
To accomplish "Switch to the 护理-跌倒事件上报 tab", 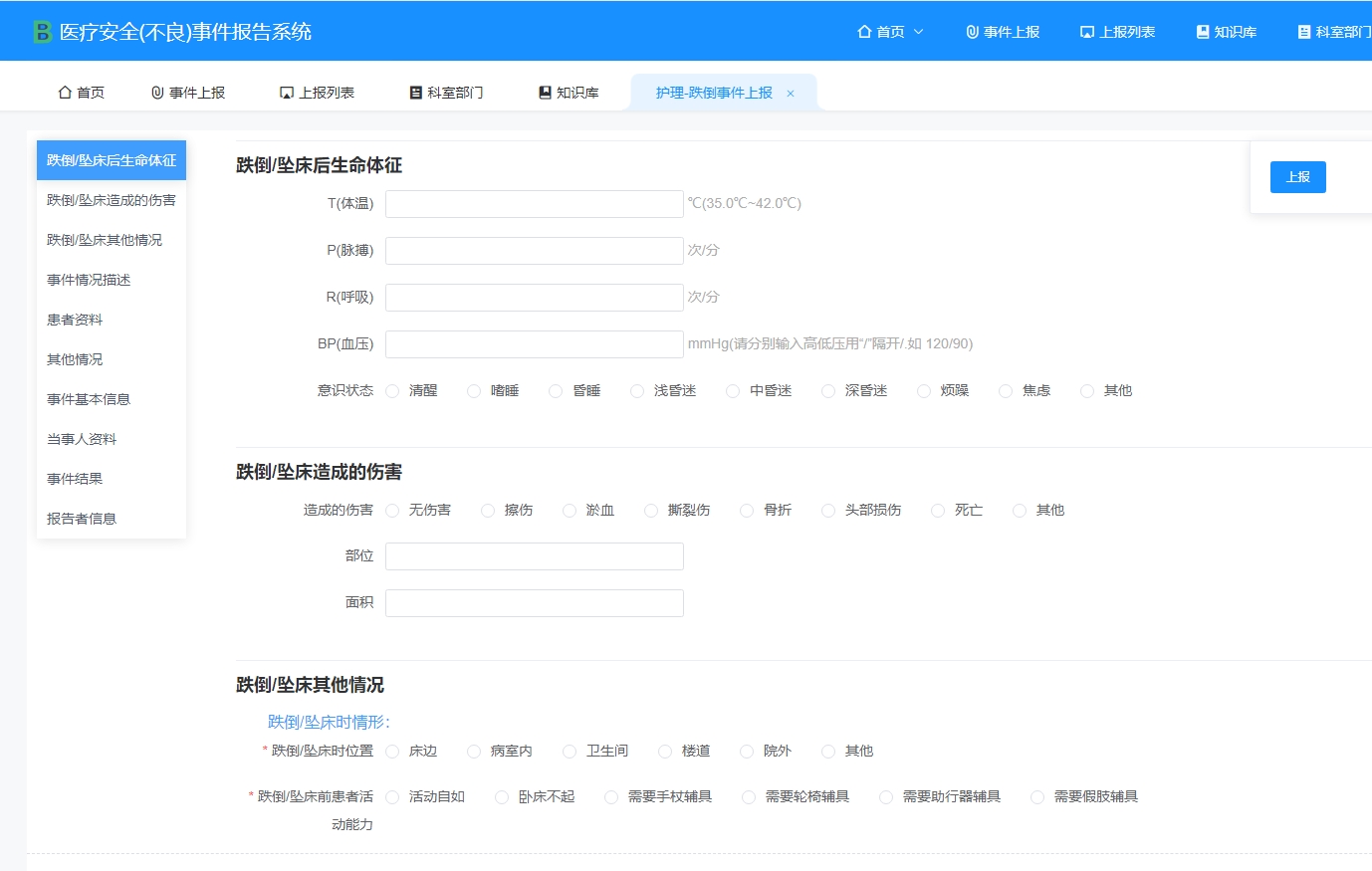I will (712, 92).
